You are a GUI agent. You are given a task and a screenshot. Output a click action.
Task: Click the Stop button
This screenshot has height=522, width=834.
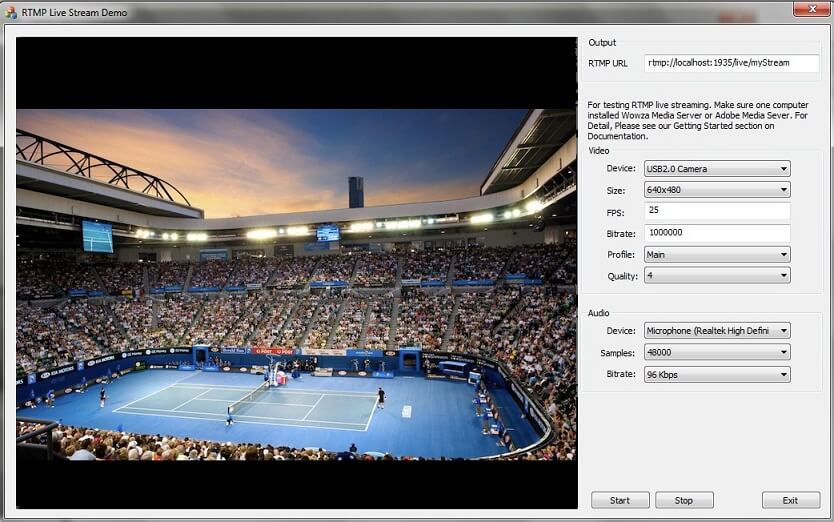point(684,500)
